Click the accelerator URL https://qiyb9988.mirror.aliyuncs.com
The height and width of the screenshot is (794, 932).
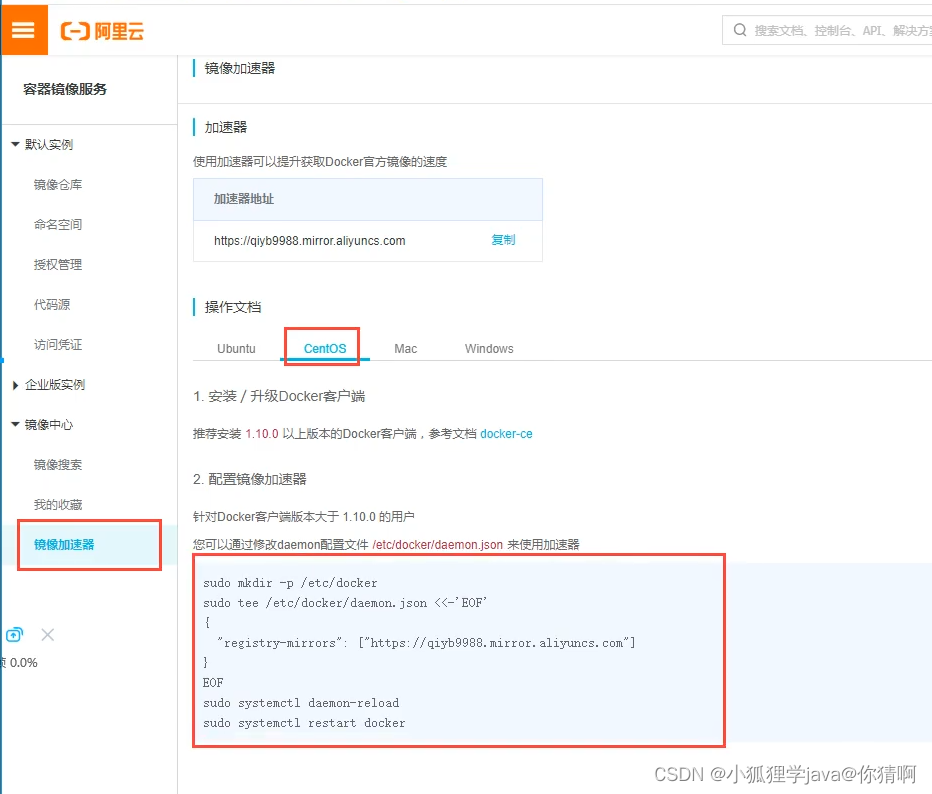(310, 241)
